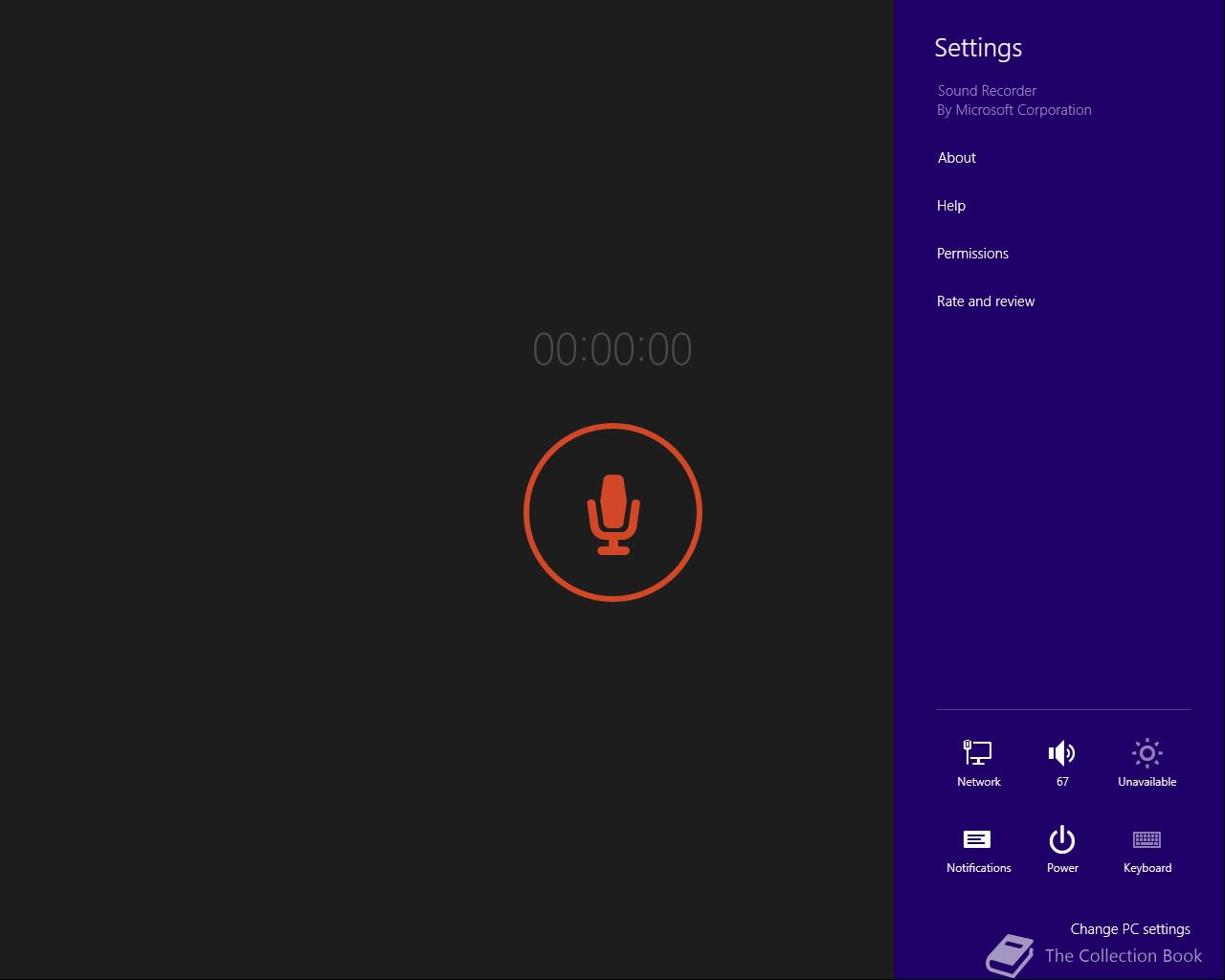Click the Settings heading text
The image size is (1225, 980).
pos(978,48)
